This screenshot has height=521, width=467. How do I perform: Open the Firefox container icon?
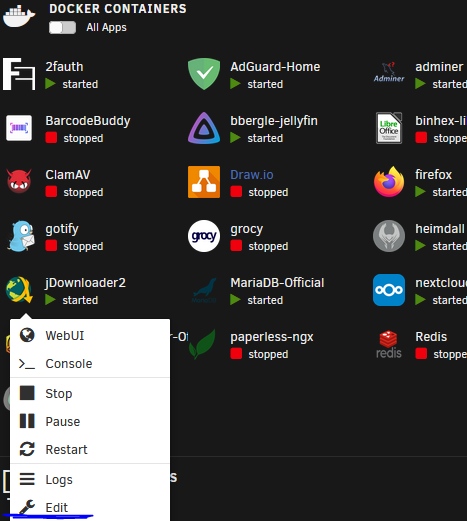pyautogui.click(x=389, y=182)
